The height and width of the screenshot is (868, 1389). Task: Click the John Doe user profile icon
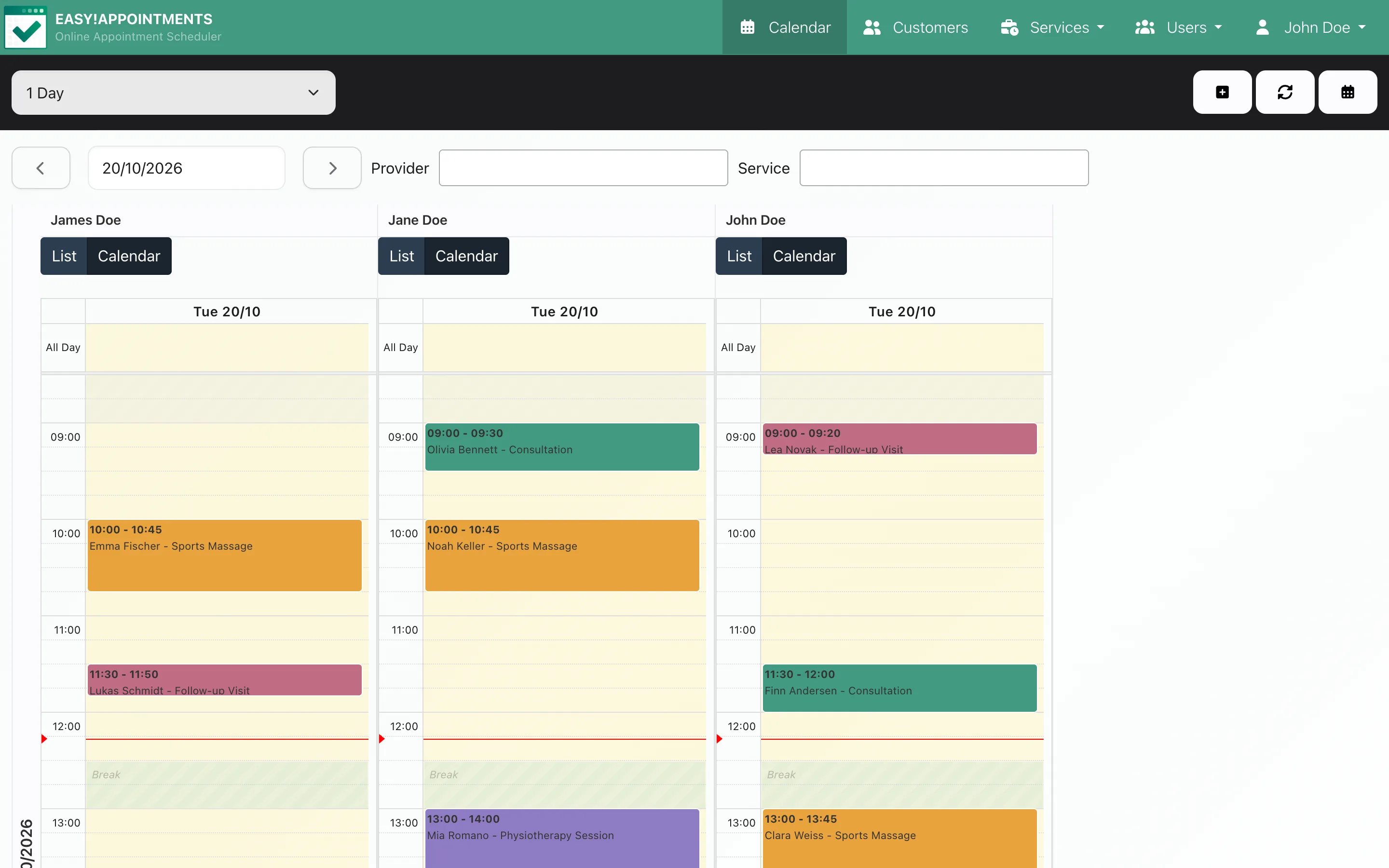[1262, 27]
